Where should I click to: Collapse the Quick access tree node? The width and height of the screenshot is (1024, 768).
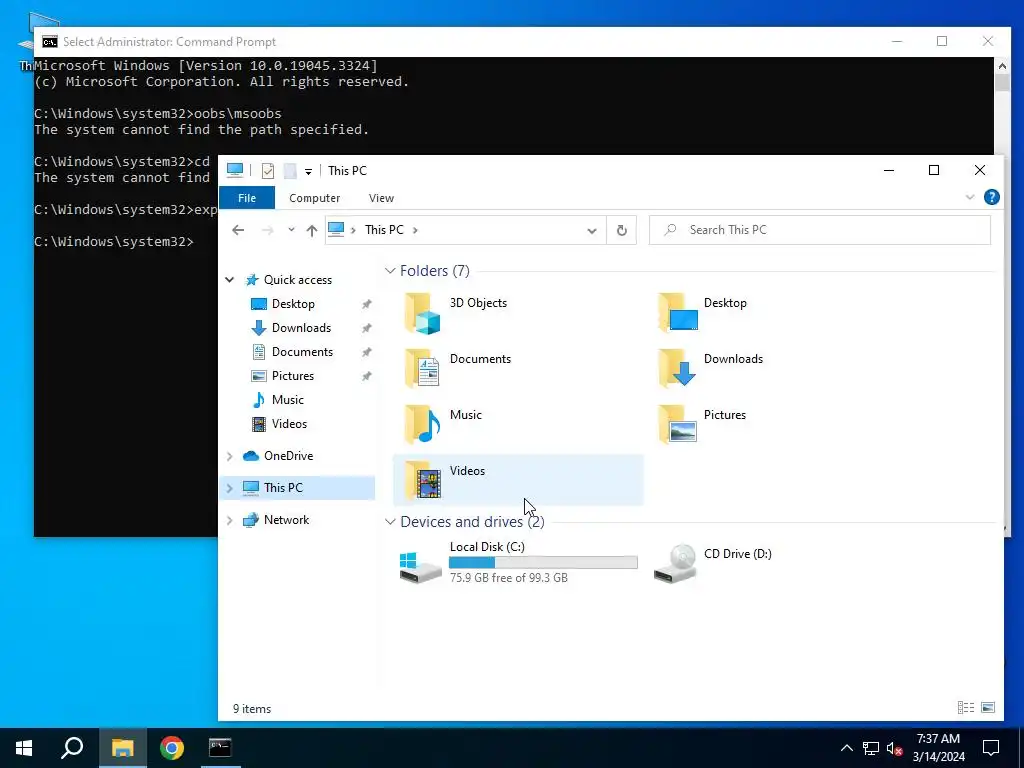(230, 280)
